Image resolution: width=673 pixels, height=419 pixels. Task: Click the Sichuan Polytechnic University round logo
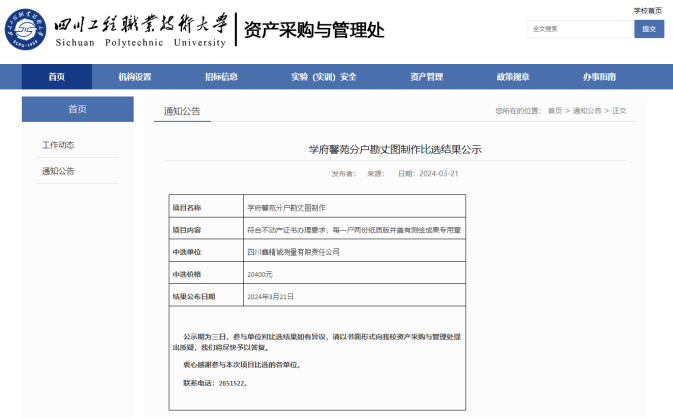[x=25, y=29]
